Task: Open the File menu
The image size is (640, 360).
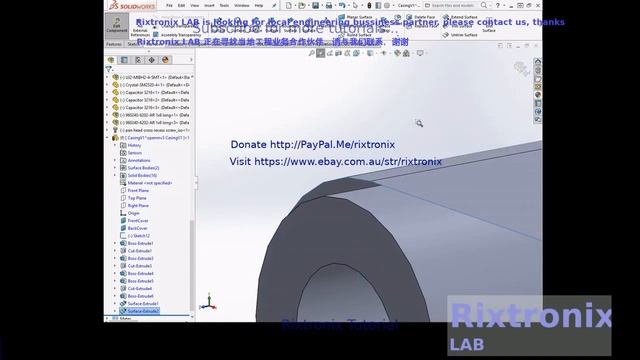Action: pos(169,6)
